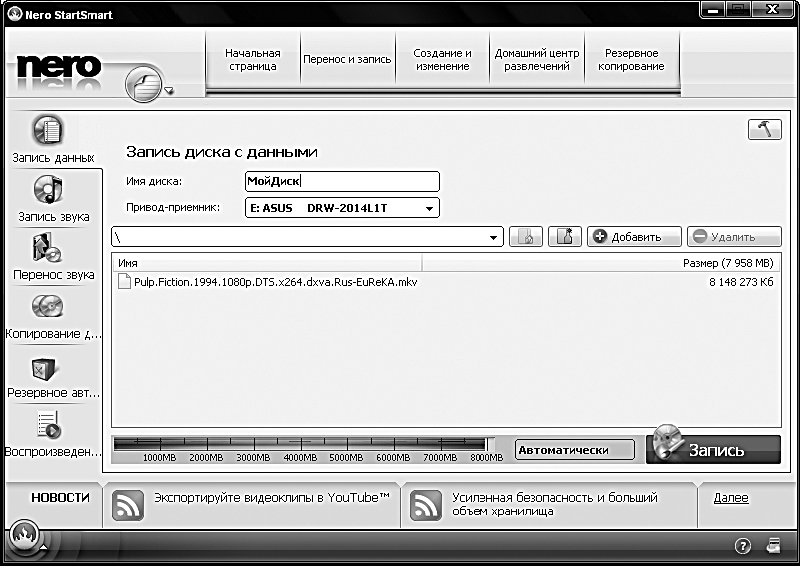
Task: Click the Запись диска с данными heading
Action: click(221, 152)
